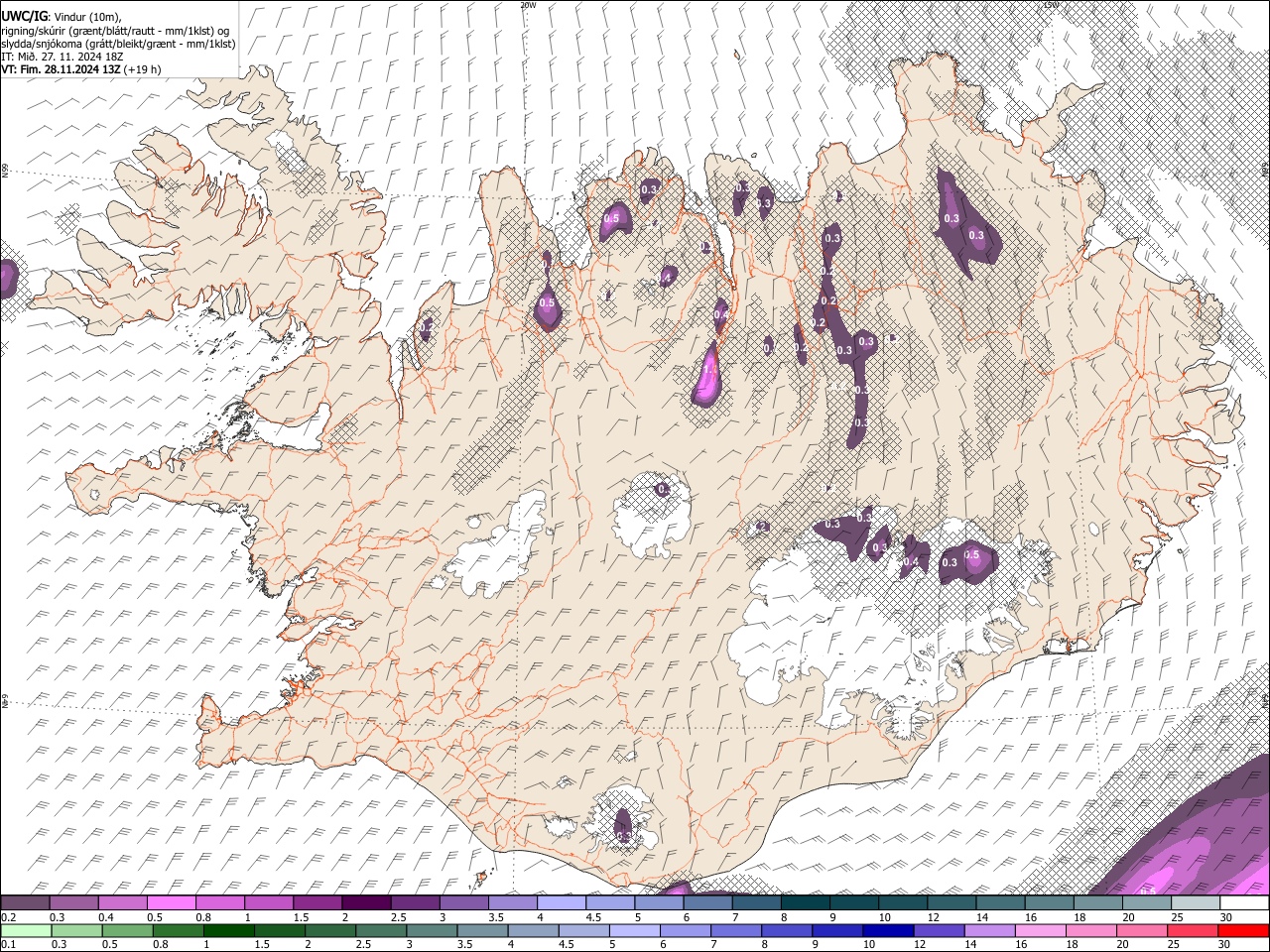1270x952 pixels.
Task: Select the '0.4' label on the snow legend
Action: point(104,917)
